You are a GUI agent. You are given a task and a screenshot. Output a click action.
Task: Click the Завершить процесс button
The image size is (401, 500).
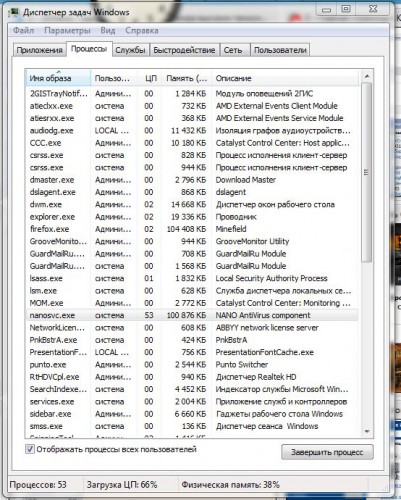tap(327, 452)
